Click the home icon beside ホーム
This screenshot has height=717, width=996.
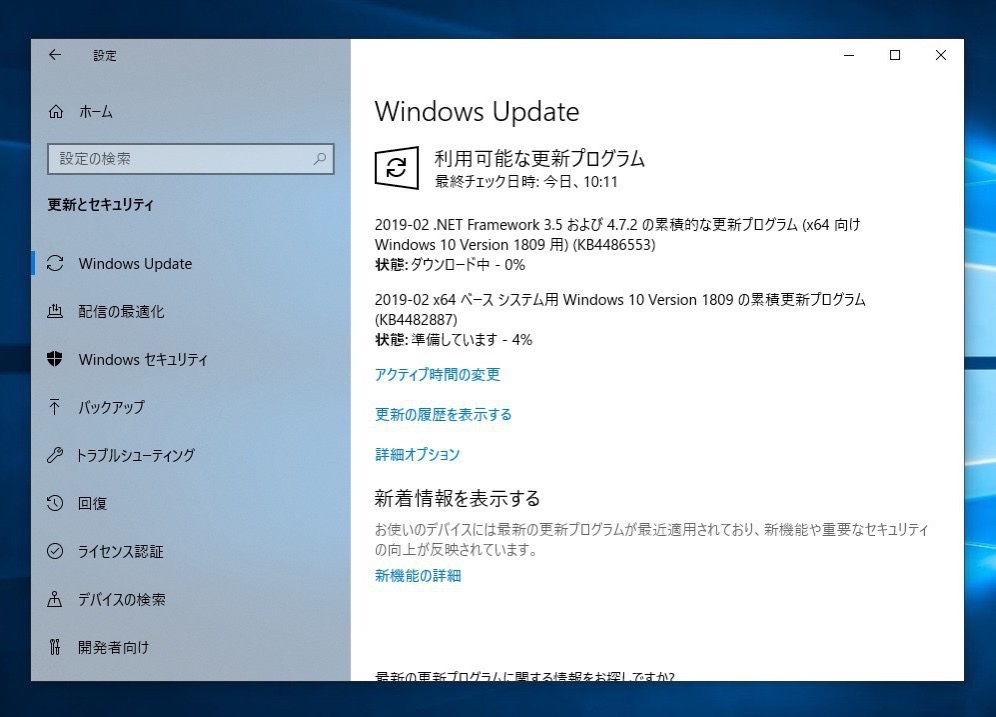56,112
